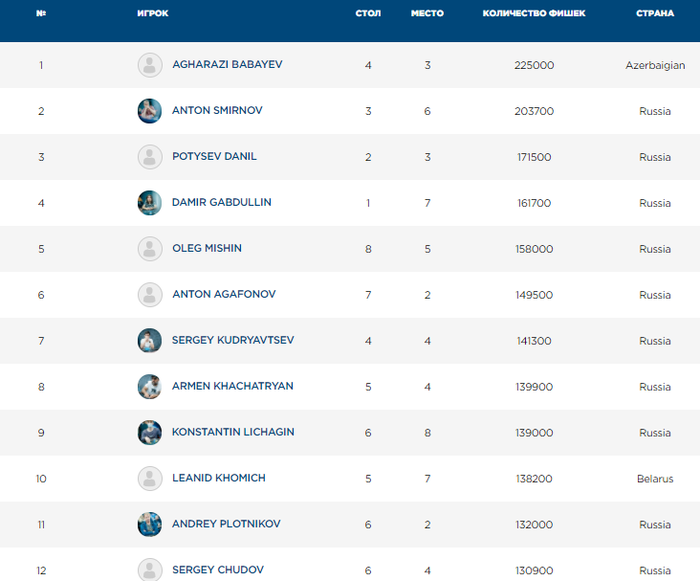Click table number 2 in Potysev Danil's row
Screen dimensions: 700x581
[368, 158]
